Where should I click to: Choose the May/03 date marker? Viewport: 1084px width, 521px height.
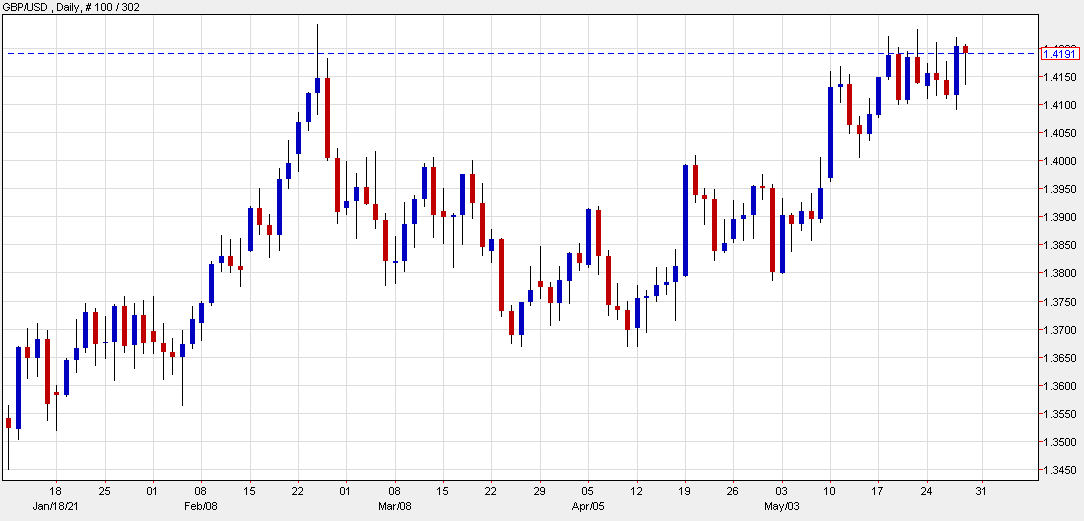tap(781, 506)
